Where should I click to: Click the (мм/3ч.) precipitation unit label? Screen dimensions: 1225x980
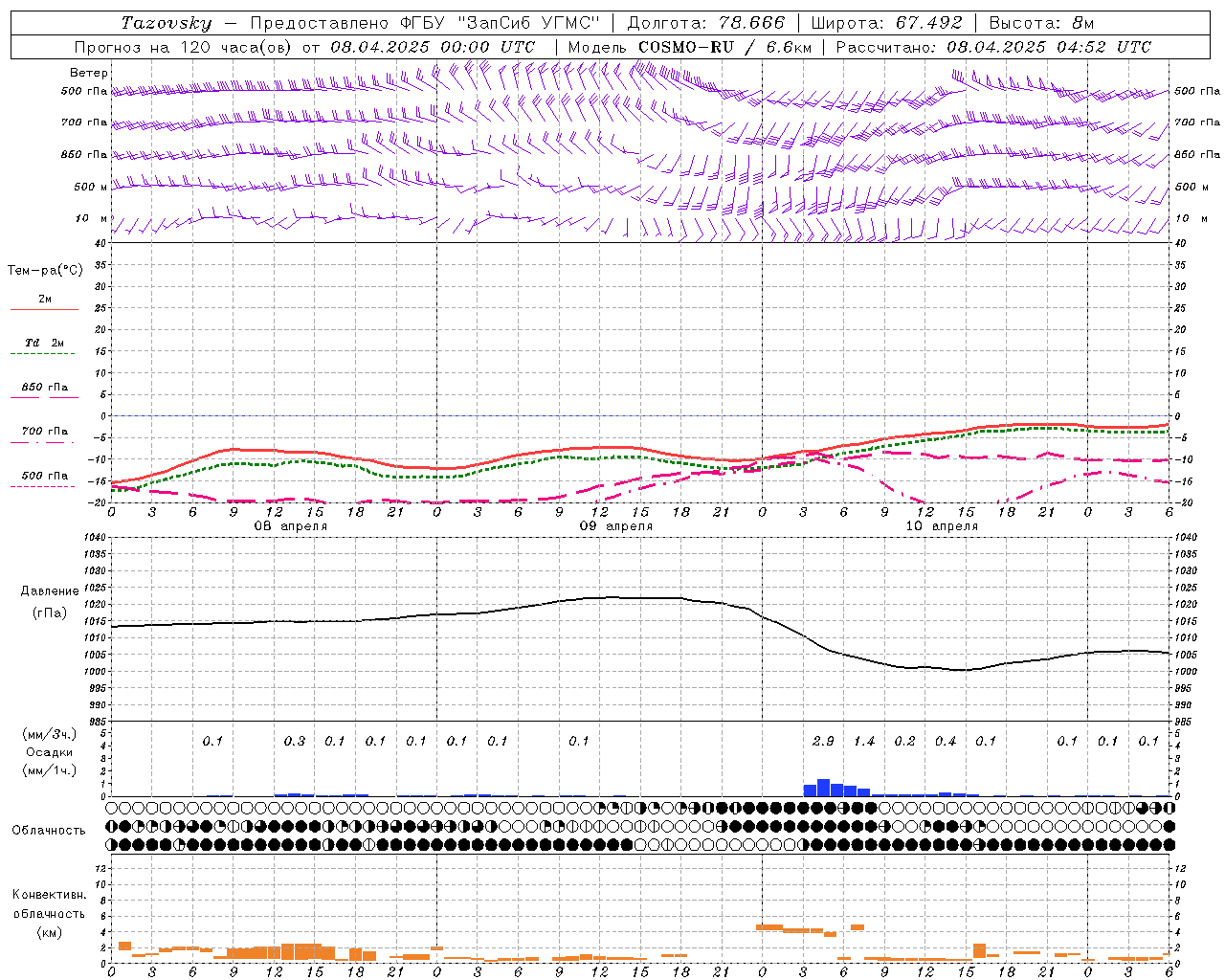coord(50,734)
